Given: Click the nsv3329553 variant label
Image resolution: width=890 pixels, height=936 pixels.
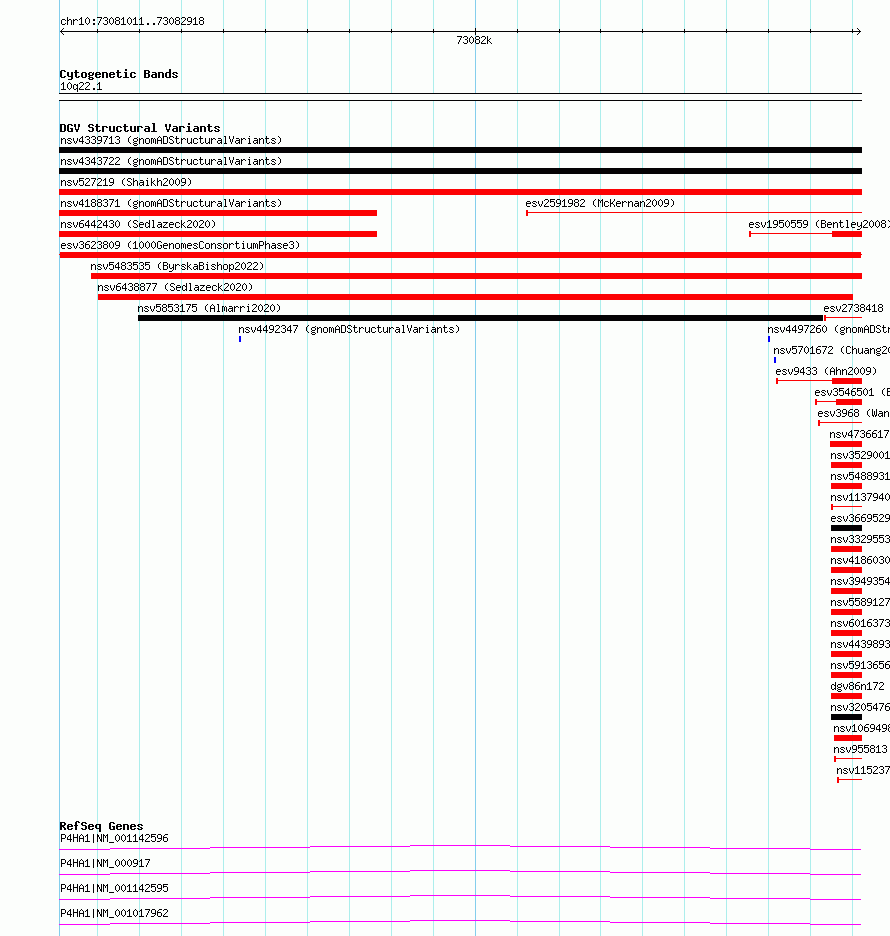Looking at the screenshot, I should [860, 539].
